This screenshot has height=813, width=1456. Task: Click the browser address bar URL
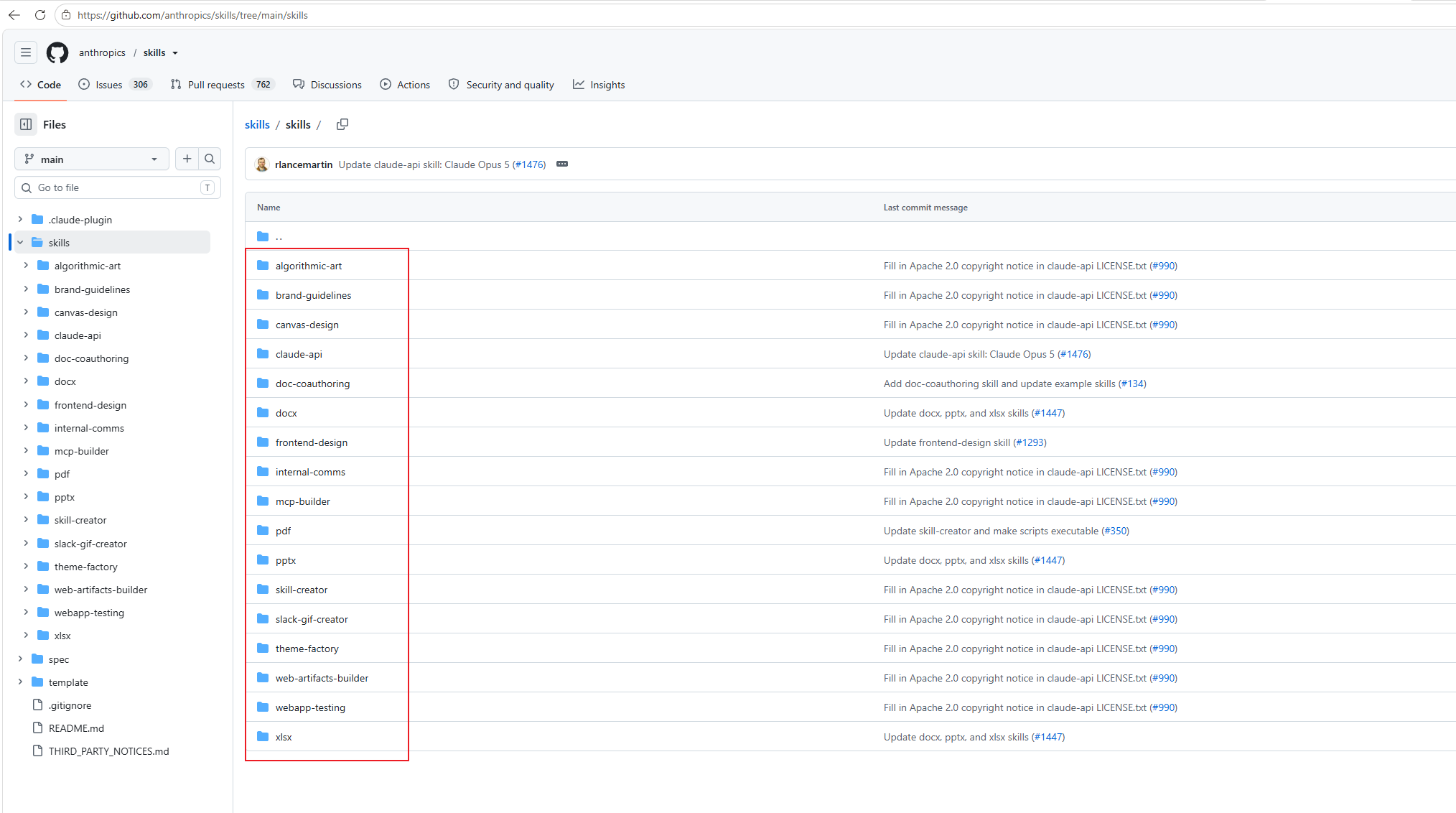(x=192, y=15)
